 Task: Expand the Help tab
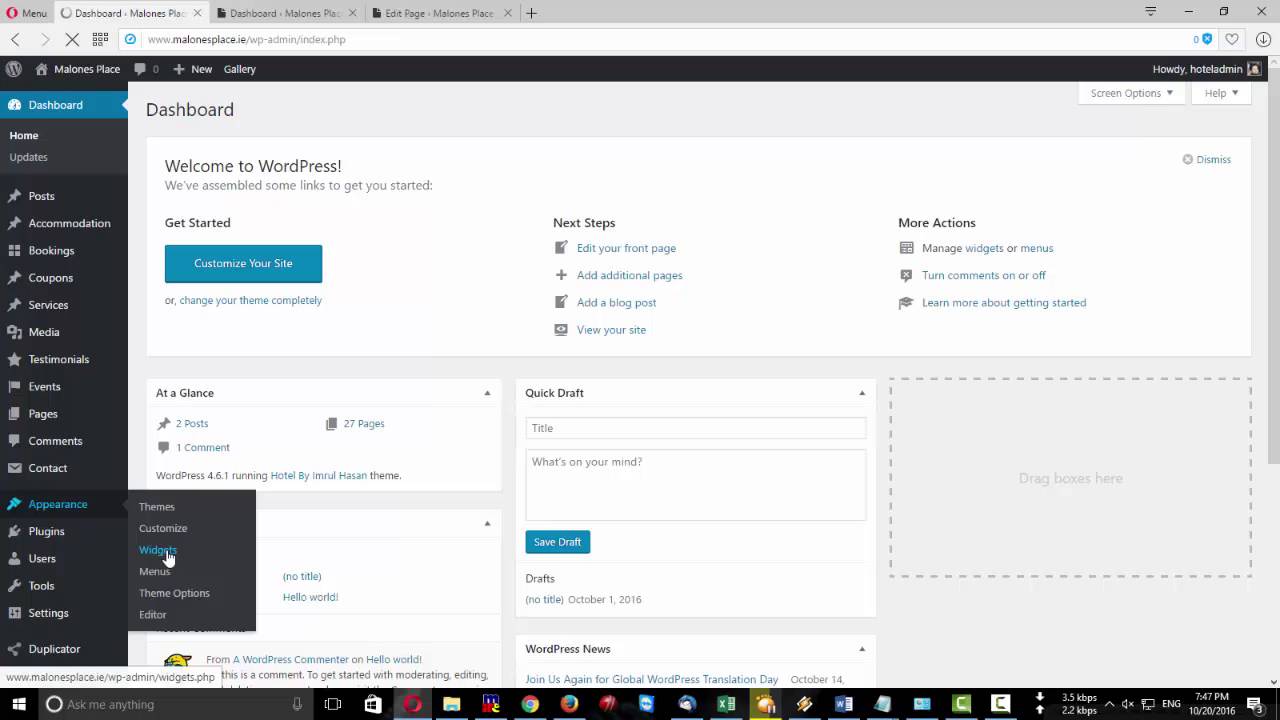pyautogui.click(x=1221, y=93)
